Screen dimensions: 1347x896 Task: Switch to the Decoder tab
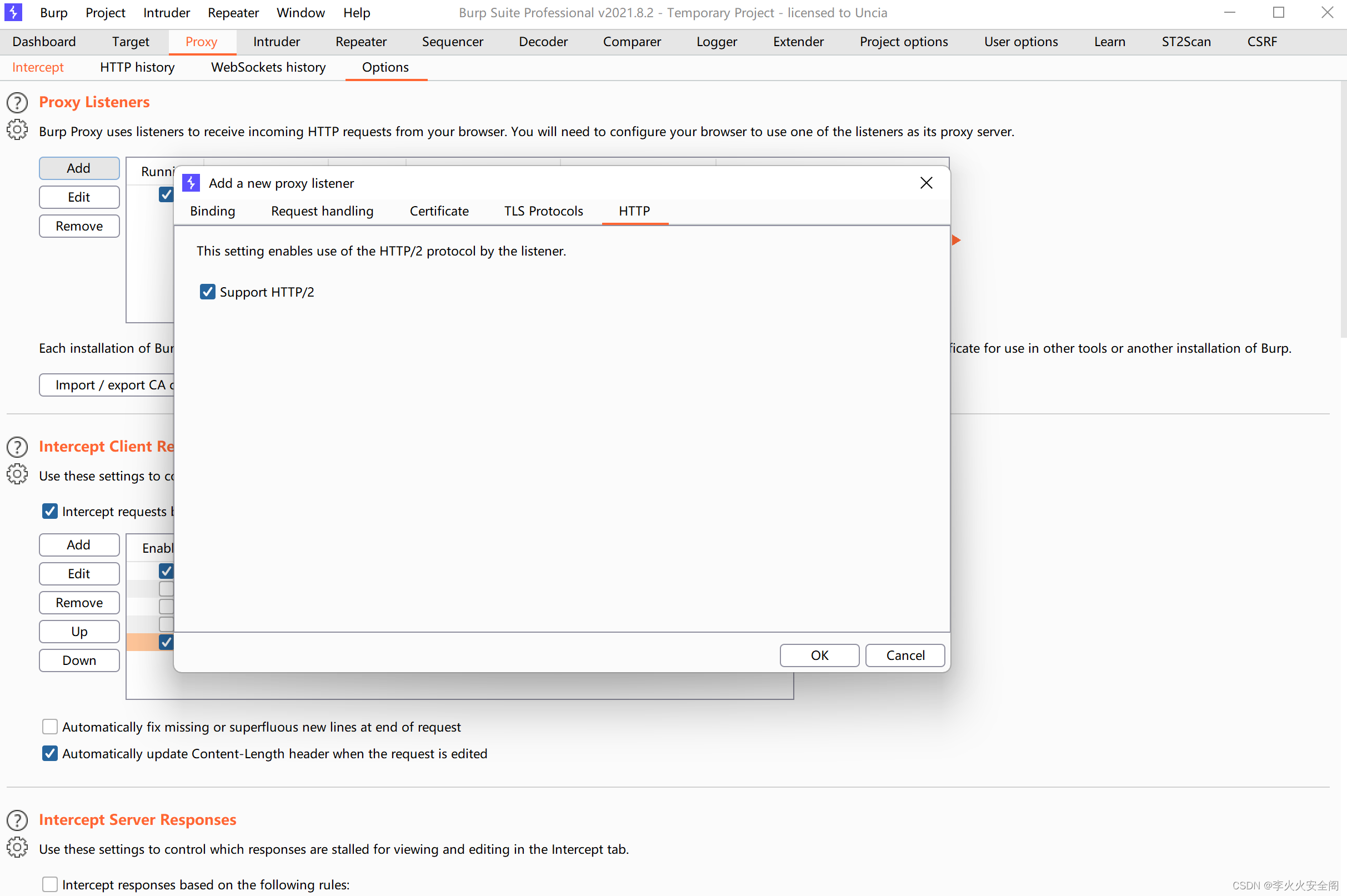click(543, 42)
